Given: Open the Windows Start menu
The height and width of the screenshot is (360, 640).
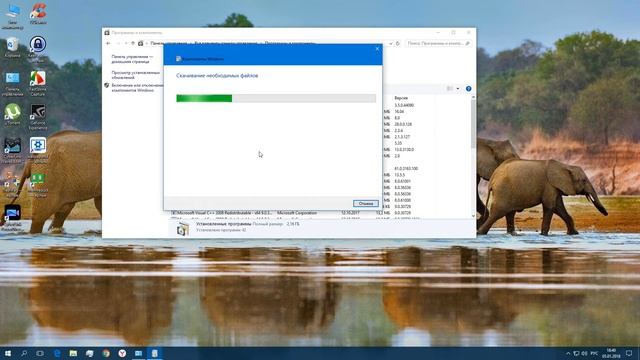Looking at the screenshot, I should click(x=8, y=353).
